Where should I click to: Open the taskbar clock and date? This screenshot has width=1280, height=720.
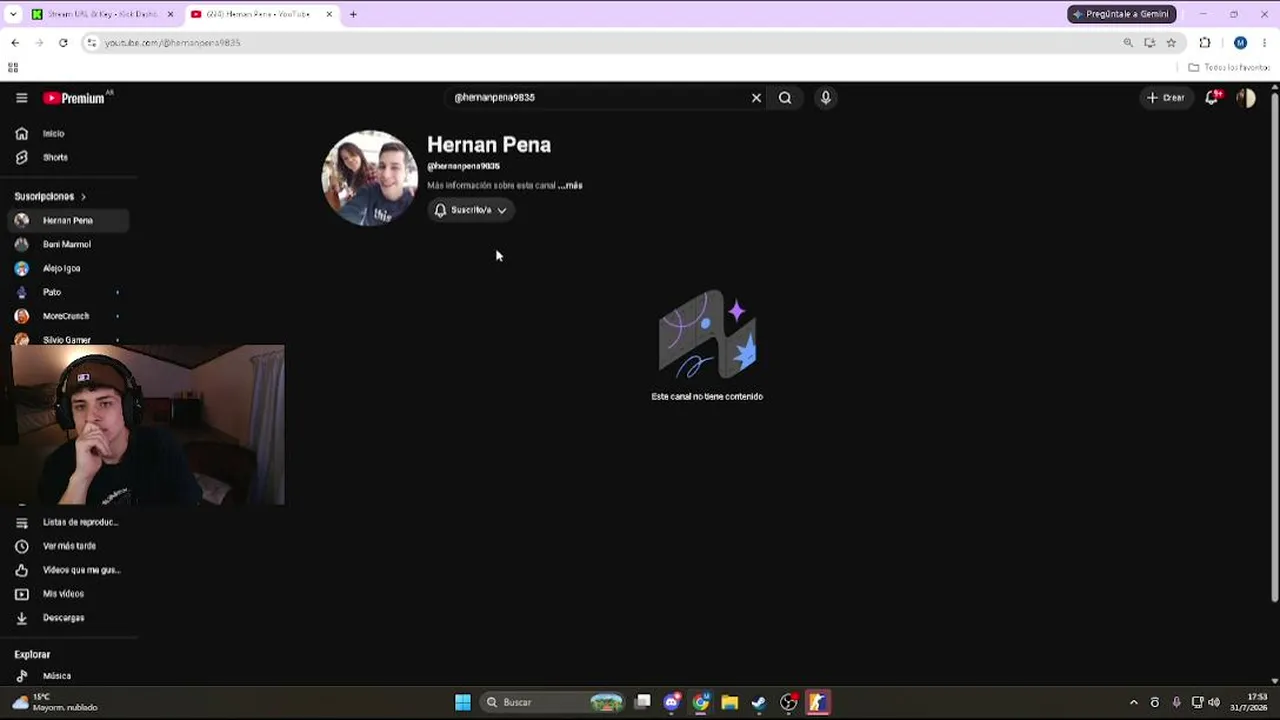pos(1248,702)
